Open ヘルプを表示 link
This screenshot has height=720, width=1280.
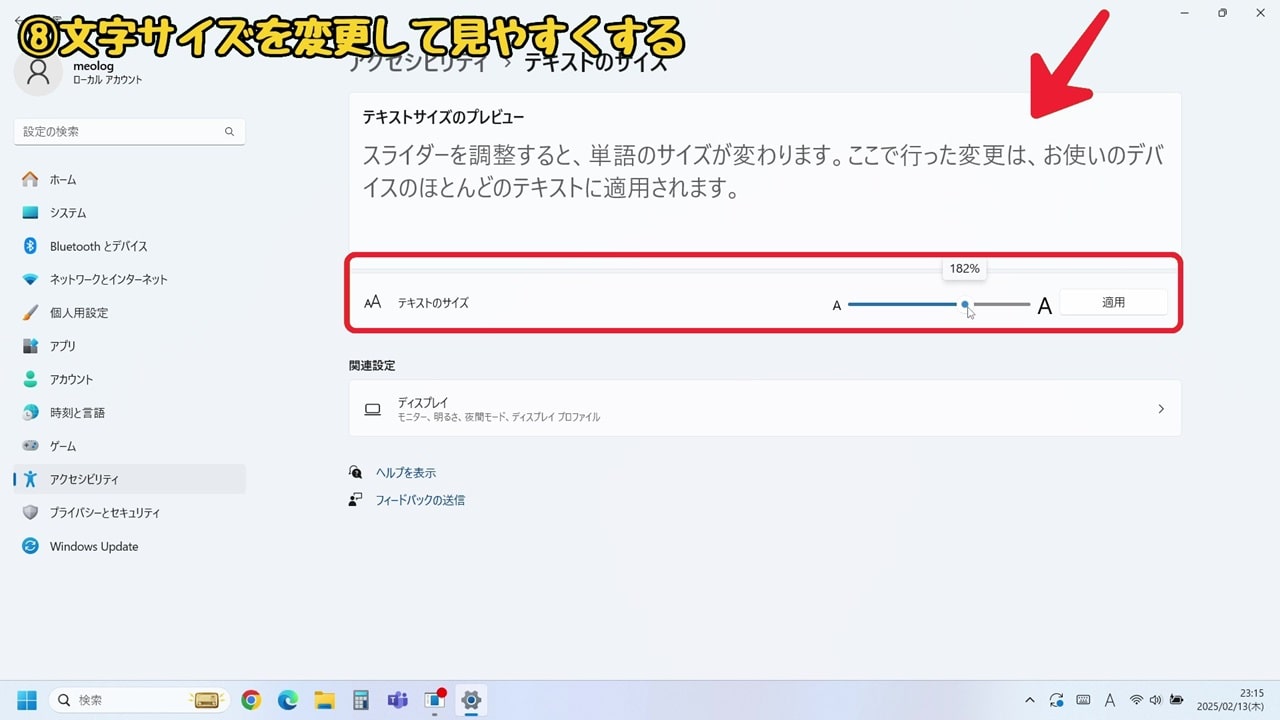tap(406, 473)
